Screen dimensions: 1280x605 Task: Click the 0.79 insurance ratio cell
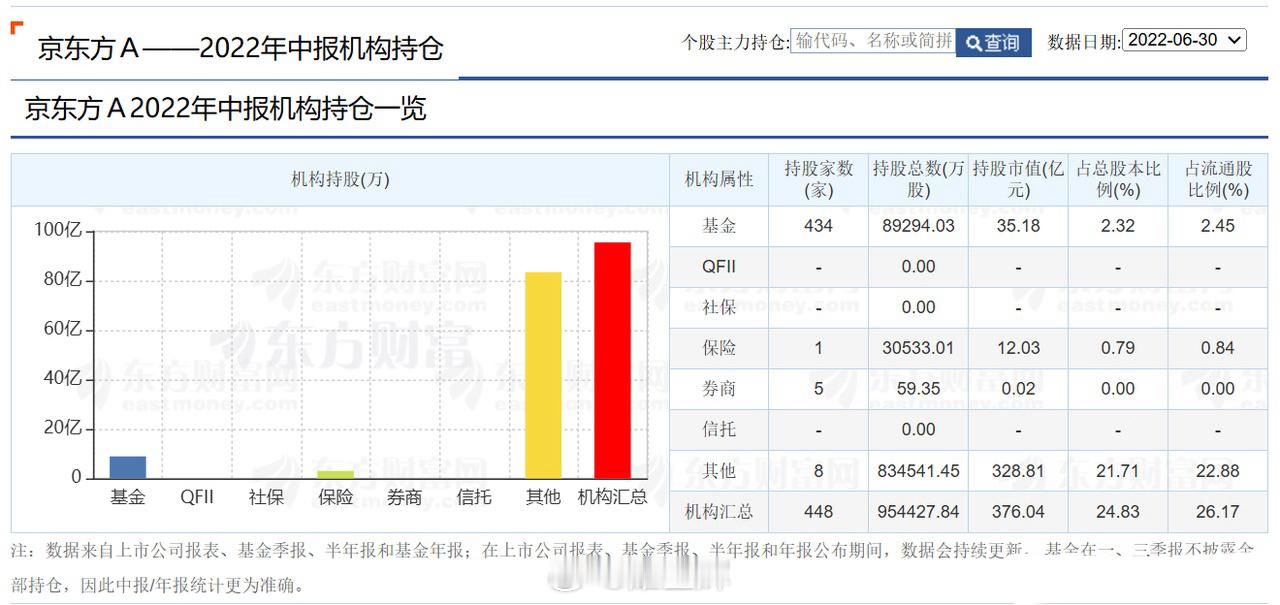[x=1118, y=348]
